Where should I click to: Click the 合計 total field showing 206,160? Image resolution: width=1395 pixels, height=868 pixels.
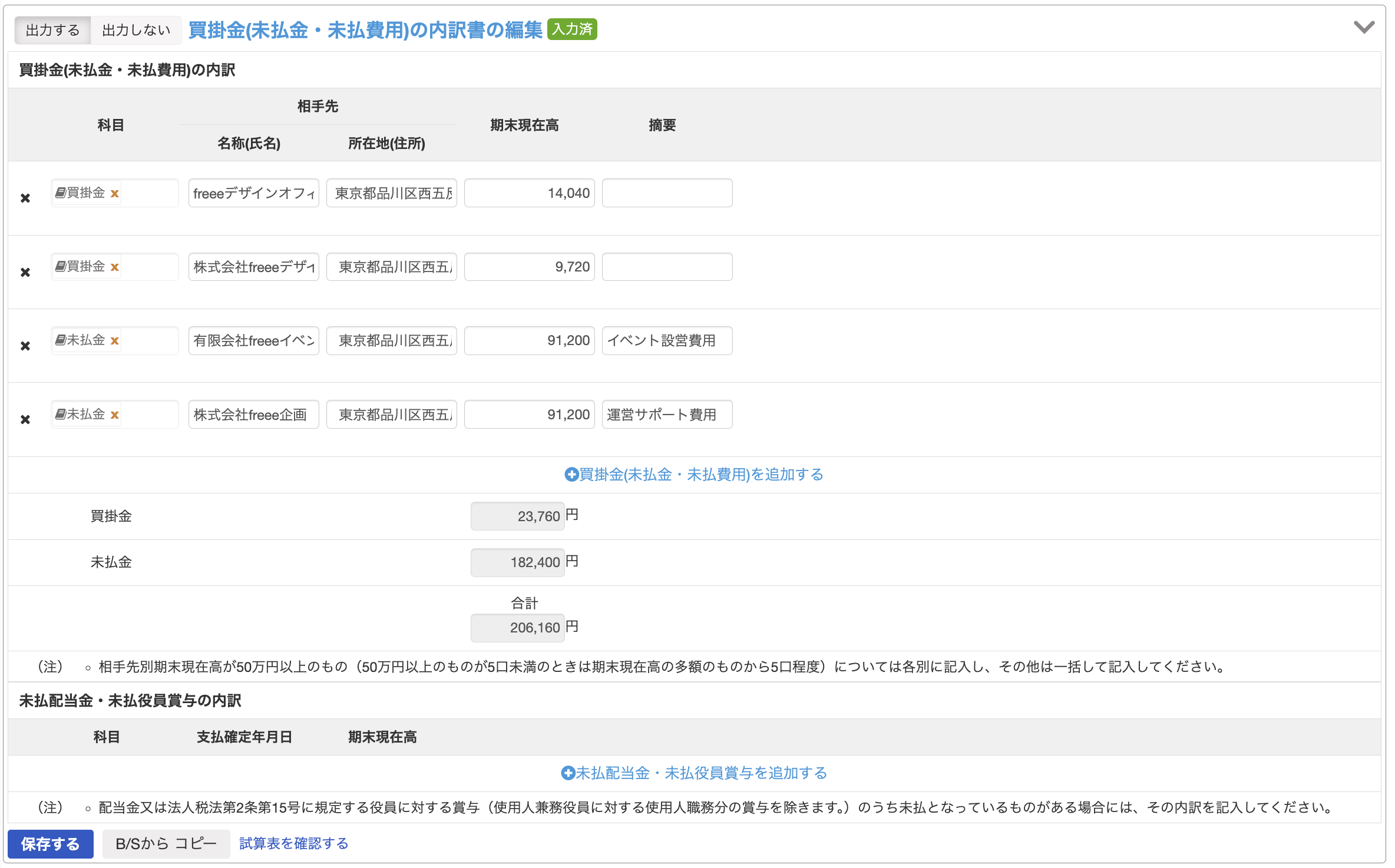tap(518, 628)
